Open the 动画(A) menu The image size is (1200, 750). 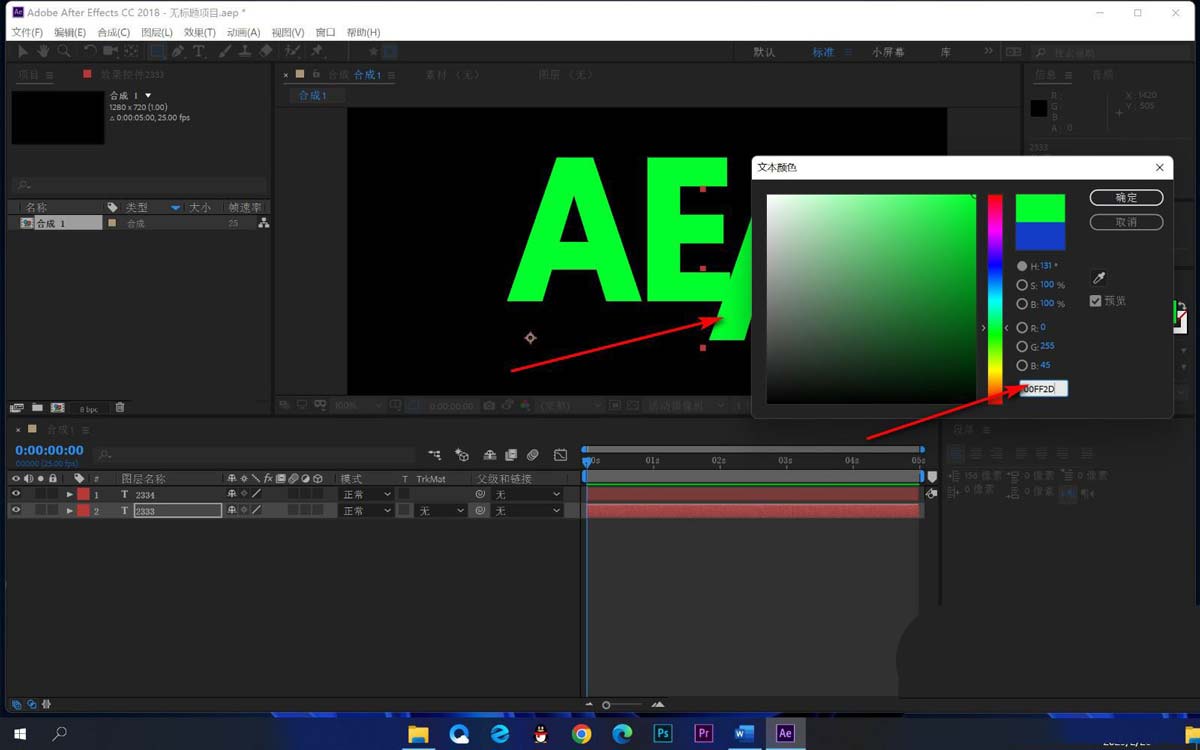click(x=244, y=32)
